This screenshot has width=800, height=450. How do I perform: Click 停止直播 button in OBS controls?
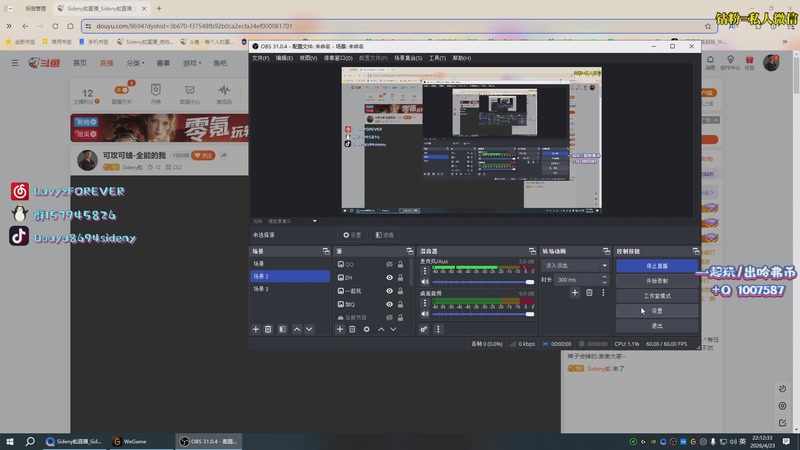pyautogui.click(x=657, y=266)
